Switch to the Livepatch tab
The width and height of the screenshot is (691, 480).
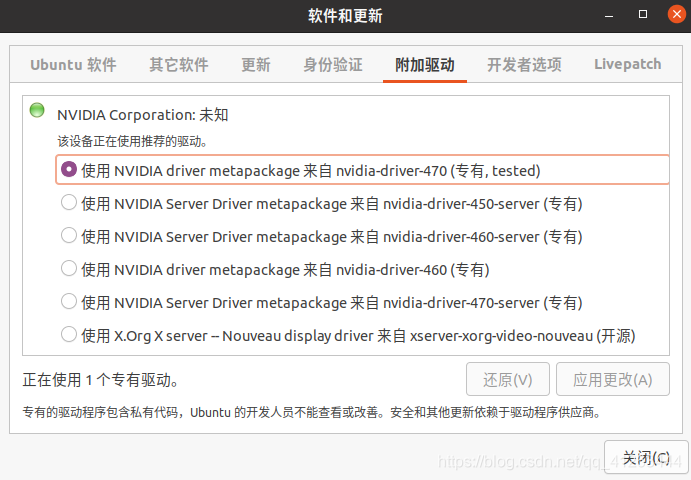(628, 65)
